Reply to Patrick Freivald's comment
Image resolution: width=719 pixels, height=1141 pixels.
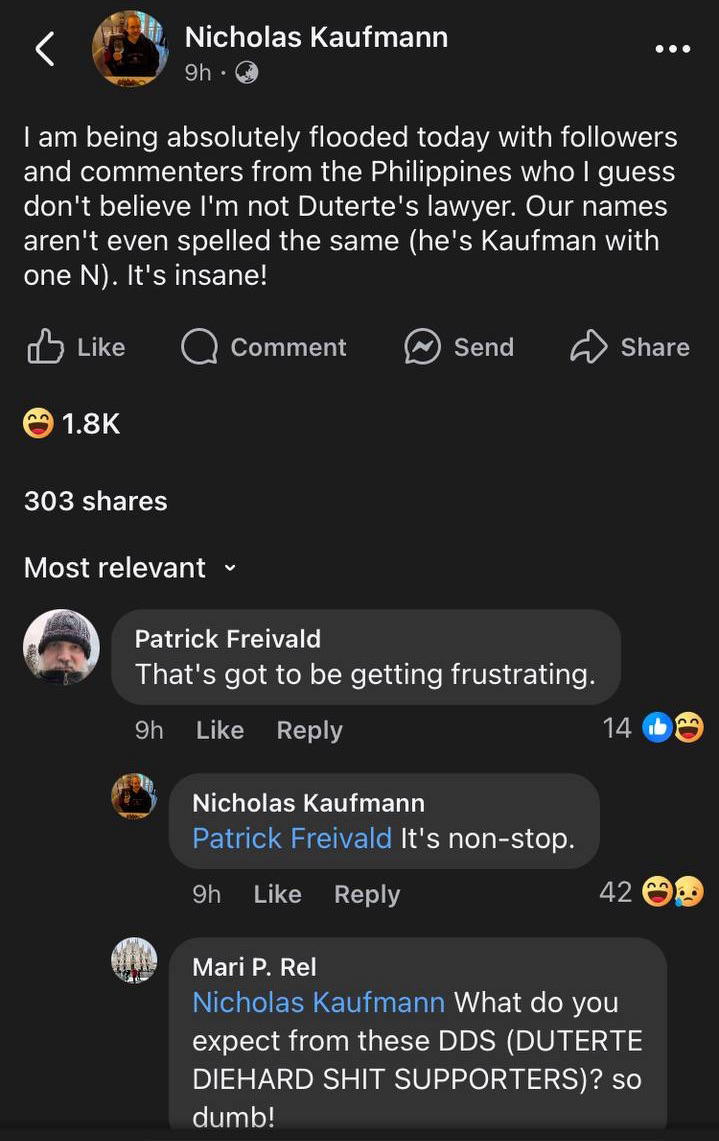tap(309, 731)
